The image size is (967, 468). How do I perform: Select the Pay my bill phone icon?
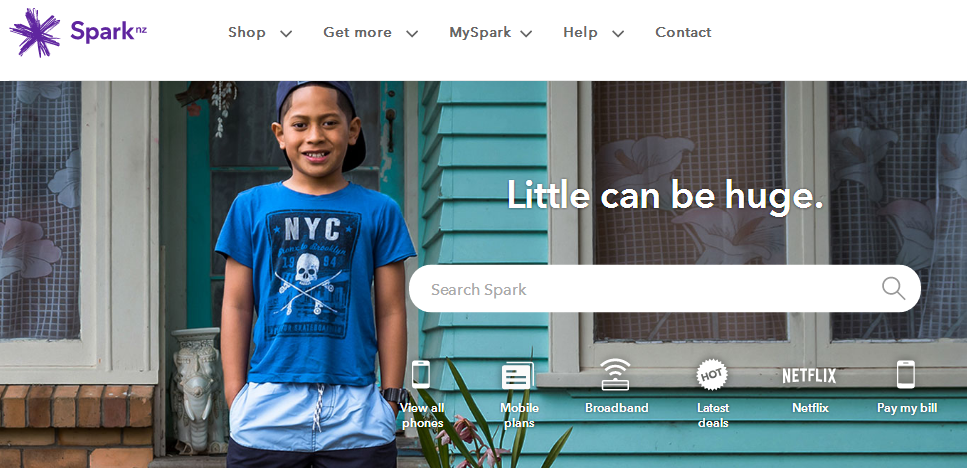(x=906, y=374)
